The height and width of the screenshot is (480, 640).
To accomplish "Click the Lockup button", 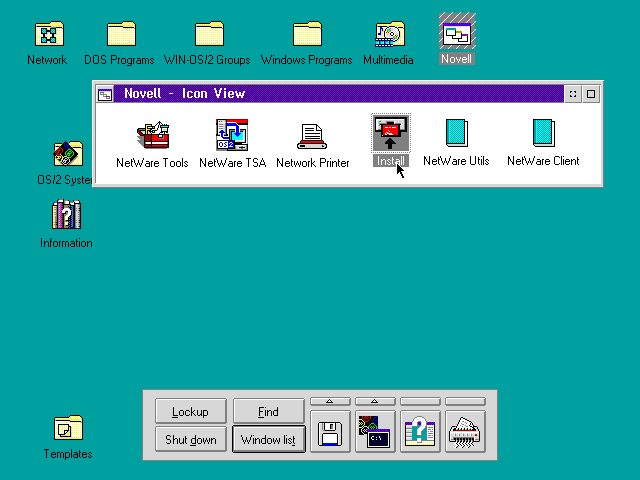I will pyautogui.click(x=191, y=411).
